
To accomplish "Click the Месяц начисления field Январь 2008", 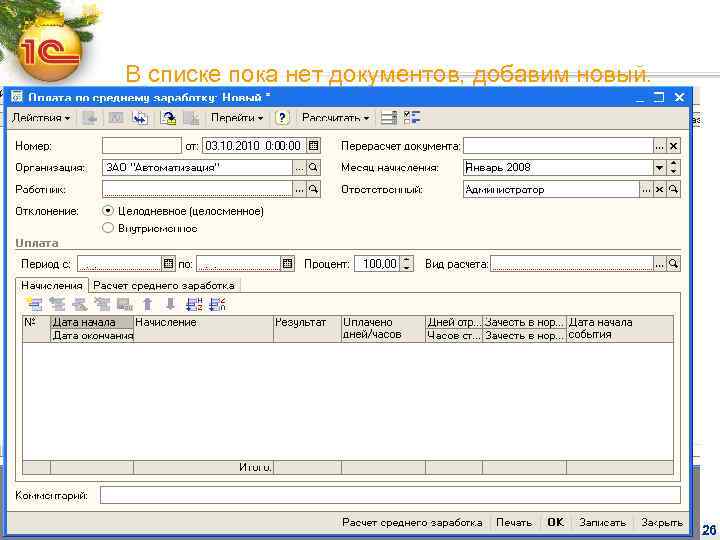I will 558,168.
